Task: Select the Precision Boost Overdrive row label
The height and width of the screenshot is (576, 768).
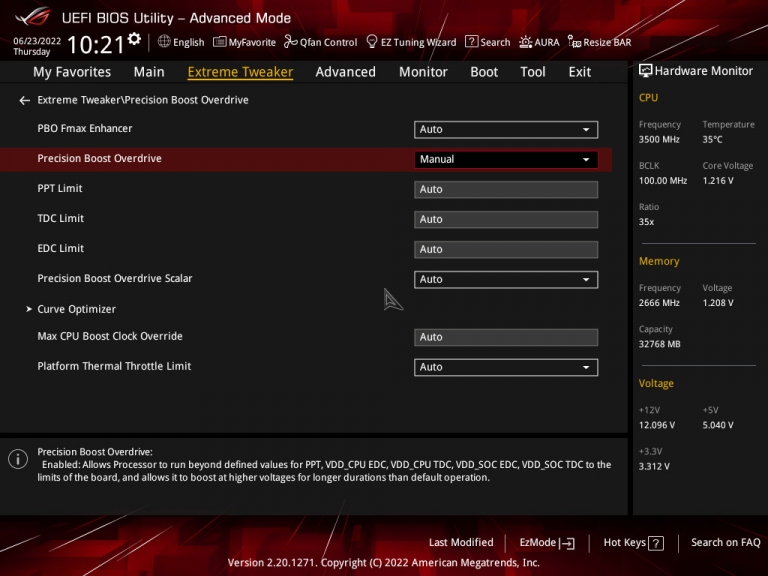Action: click(99, 158)
